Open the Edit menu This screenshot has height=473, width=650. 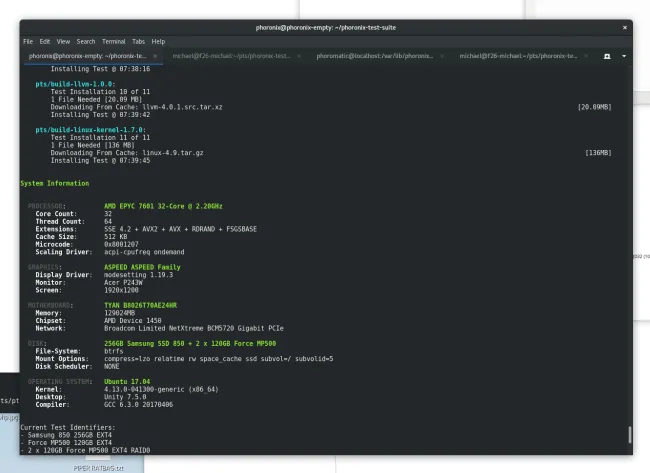[x=43, y=41]
